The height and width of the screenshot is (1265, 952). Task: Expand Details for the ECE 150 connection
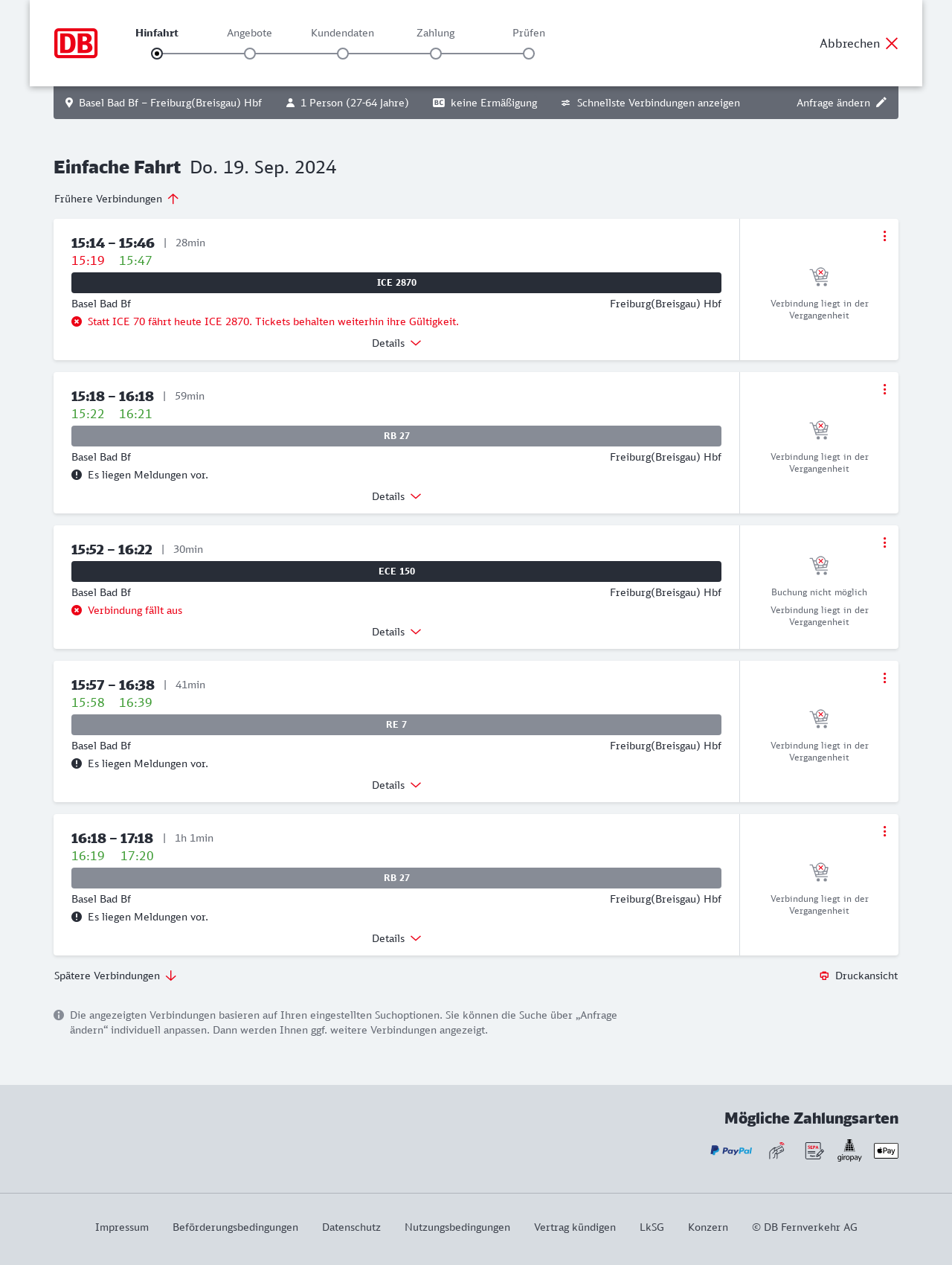click(396, 632)
